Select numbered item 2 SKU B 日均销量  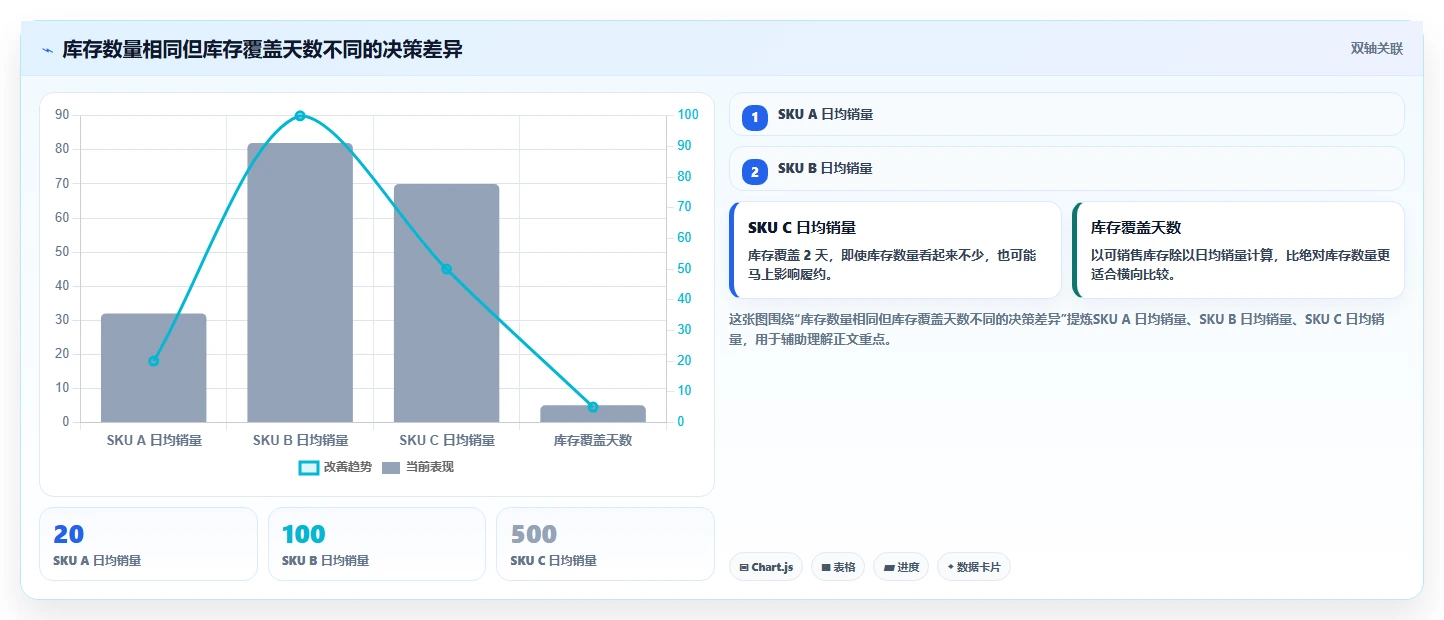pos(1067,169)
